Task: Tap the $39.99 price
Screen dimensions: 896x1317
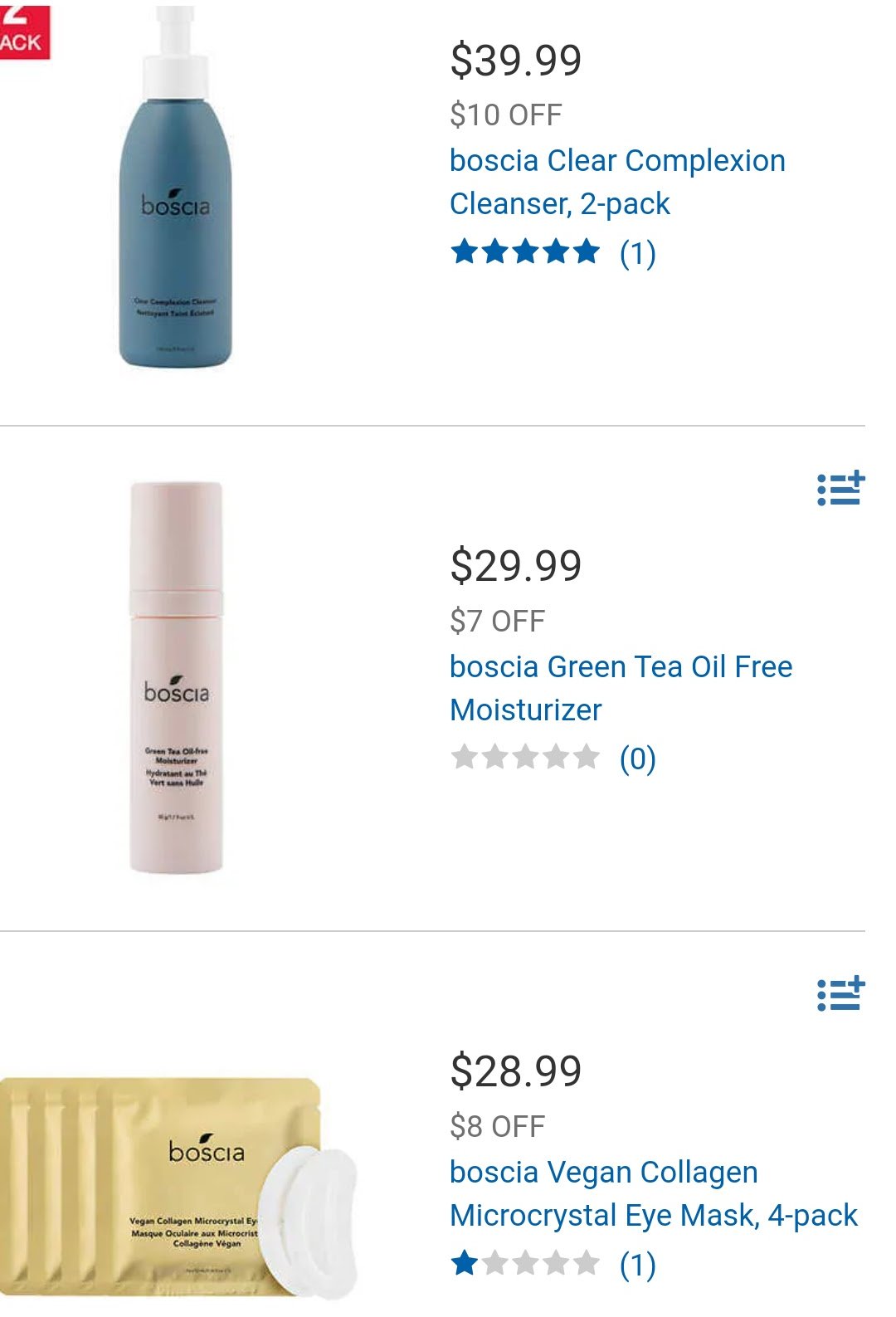Action: click(x=515, y=61)
